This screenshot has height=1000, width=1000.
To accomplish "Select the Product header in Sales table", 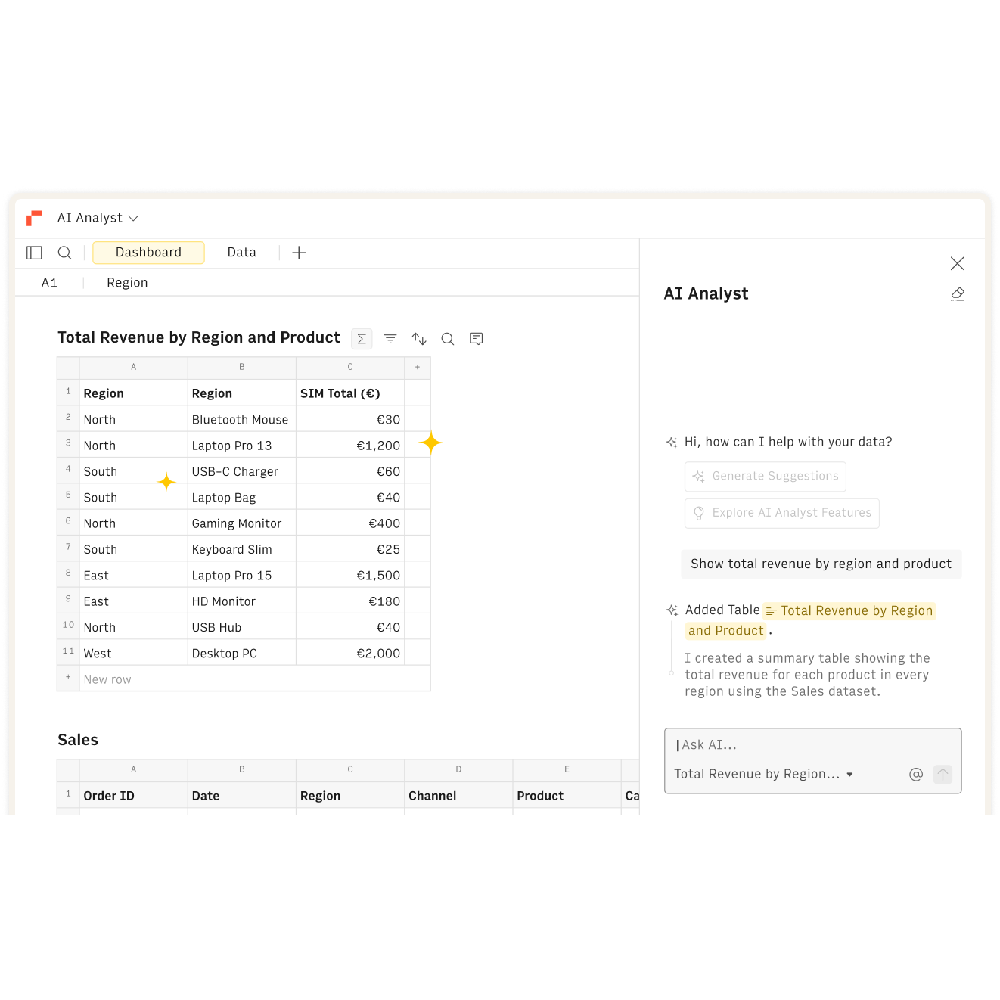I will (x=567, y=796).
